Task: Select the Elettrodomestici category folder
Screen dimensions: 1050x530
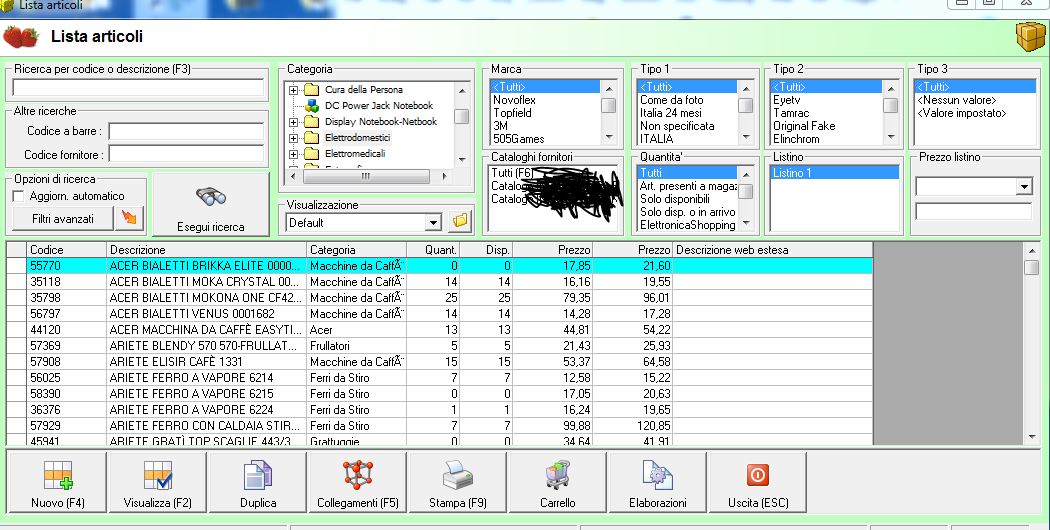Action: [358, 137]
